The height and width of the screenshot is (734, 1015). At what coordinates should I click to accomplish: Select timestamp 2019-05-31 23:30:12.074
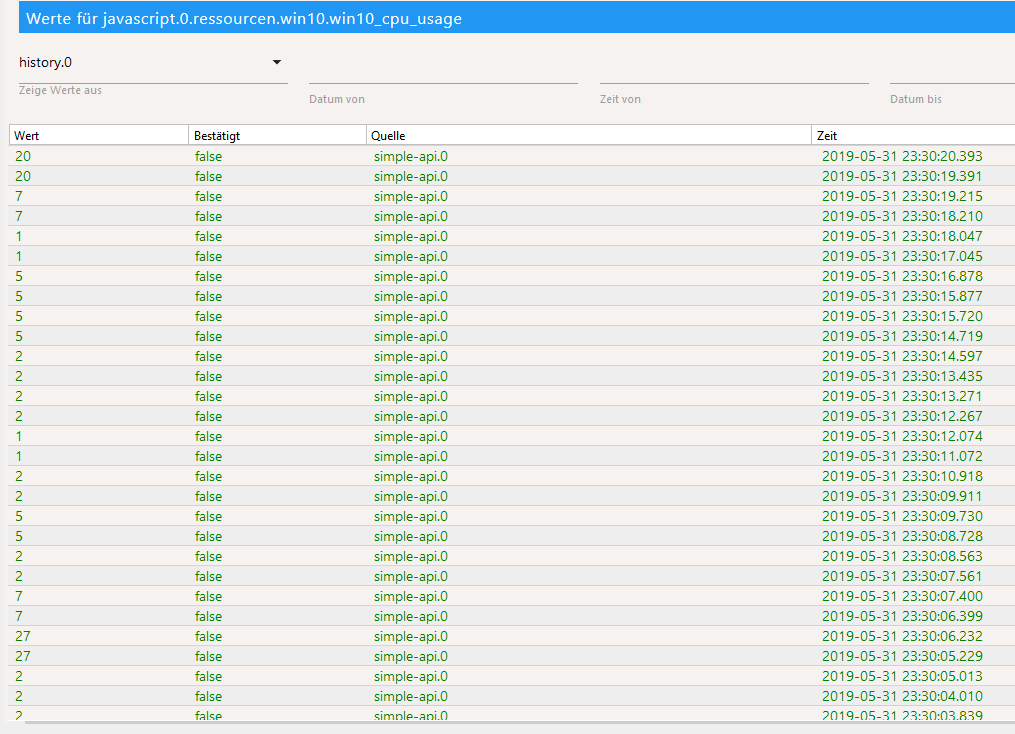(902, 436)
